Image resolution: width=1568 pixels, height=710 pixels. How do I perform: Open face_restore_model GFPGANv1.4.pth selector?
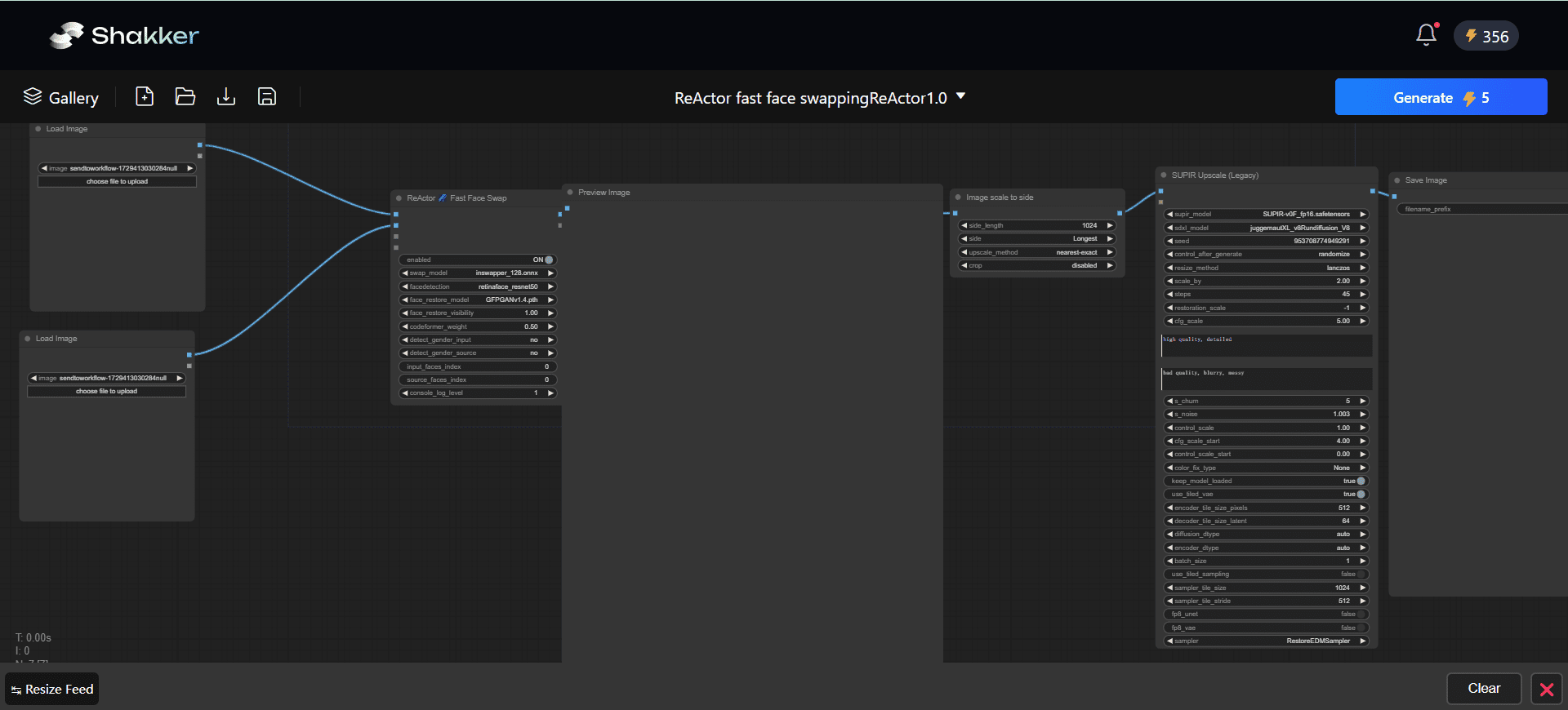click(478, 300)
